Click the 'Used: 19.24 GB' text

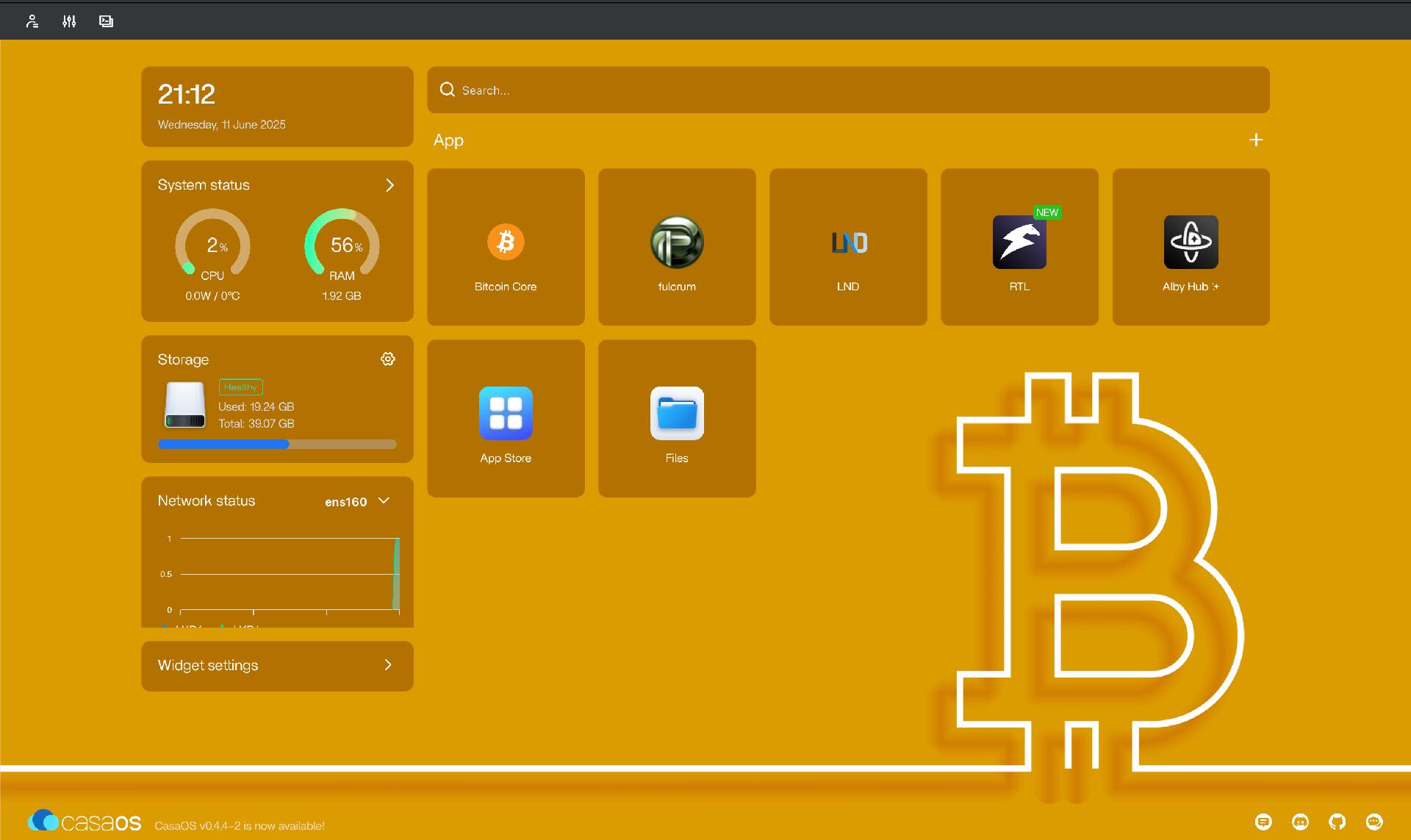[256, 406]
